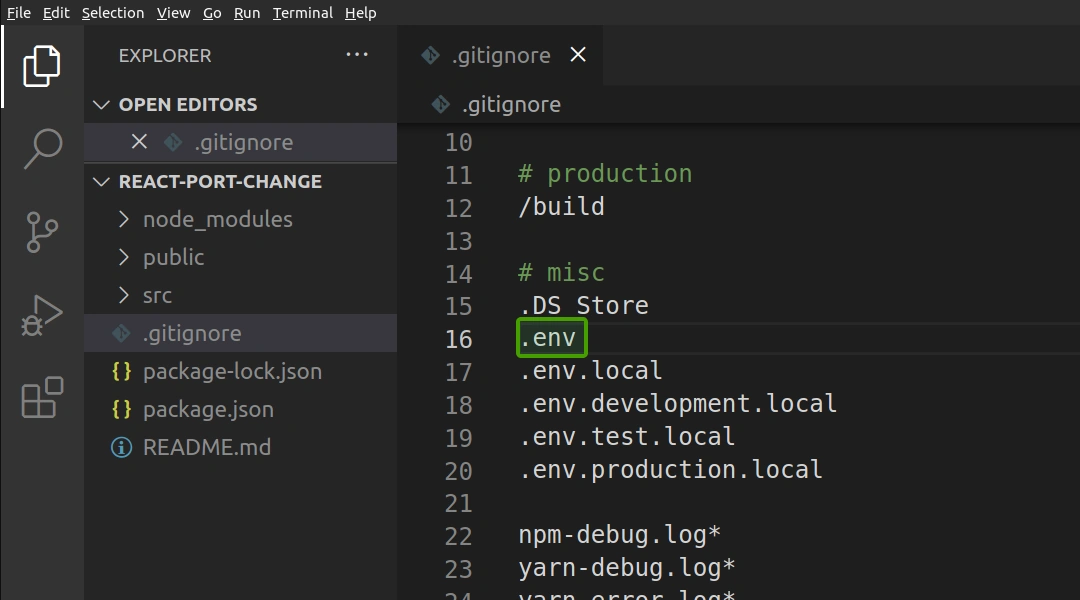Close .gitignore in Open Editors list
The image size is (1080, 600).
coord(139,142)
